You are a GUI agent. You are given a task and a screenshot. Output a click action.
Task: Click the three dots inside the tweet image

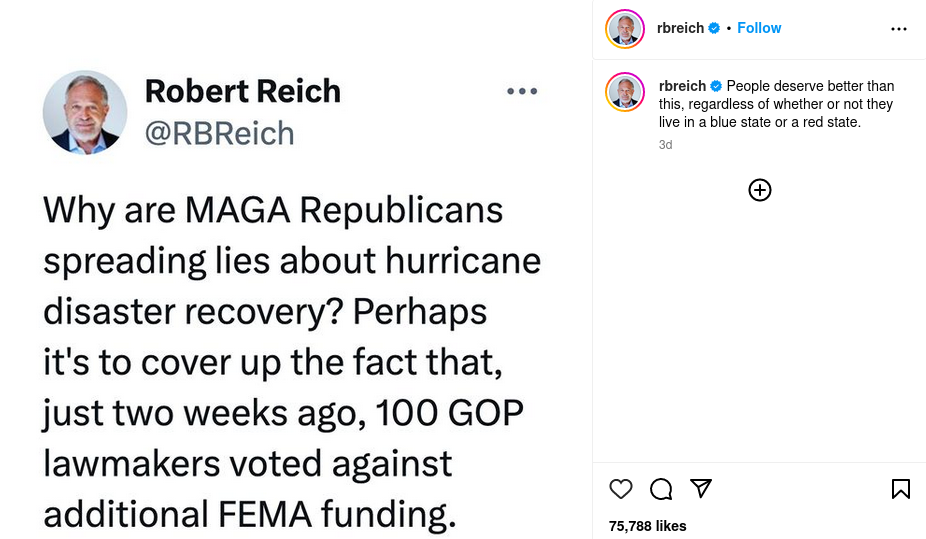click(522, 91)
